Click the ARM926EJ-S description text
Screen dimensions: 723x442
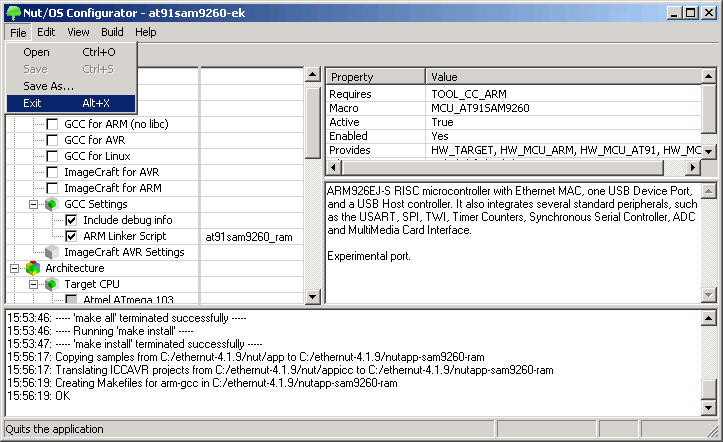pyautogui.click(x=512, y=210)
